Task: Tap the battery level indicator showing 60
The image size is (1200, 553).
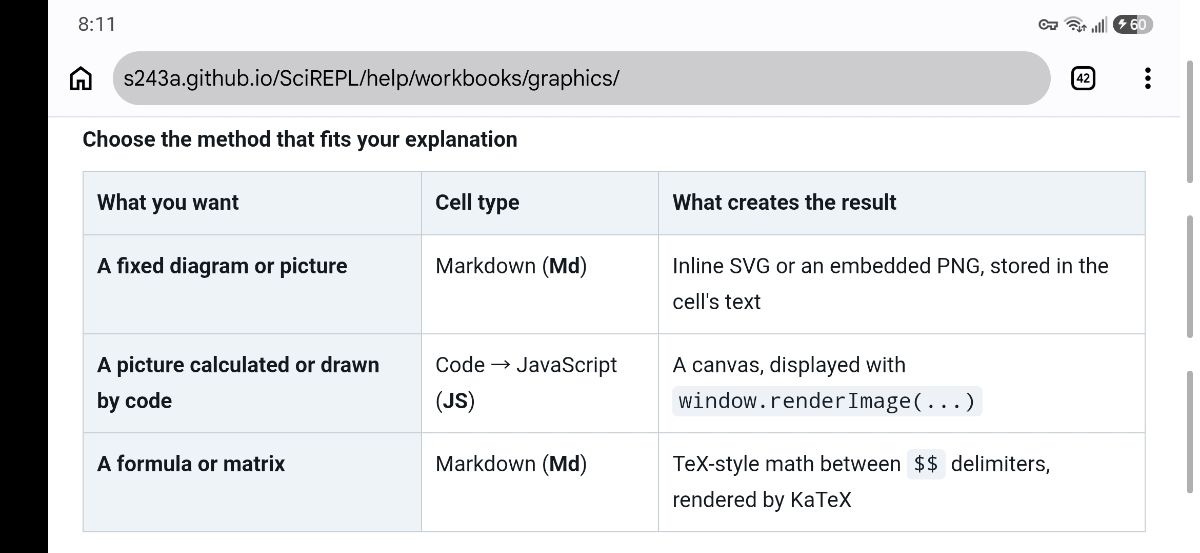Action: click(x=1132, y=25)
